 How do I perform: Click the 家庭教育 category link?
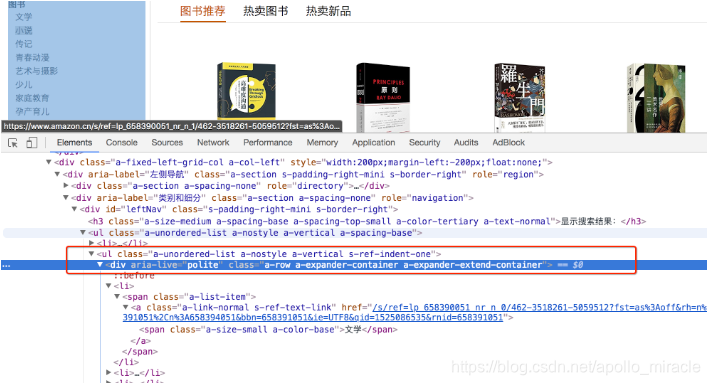pyautogui.click(x=32, y=98)
